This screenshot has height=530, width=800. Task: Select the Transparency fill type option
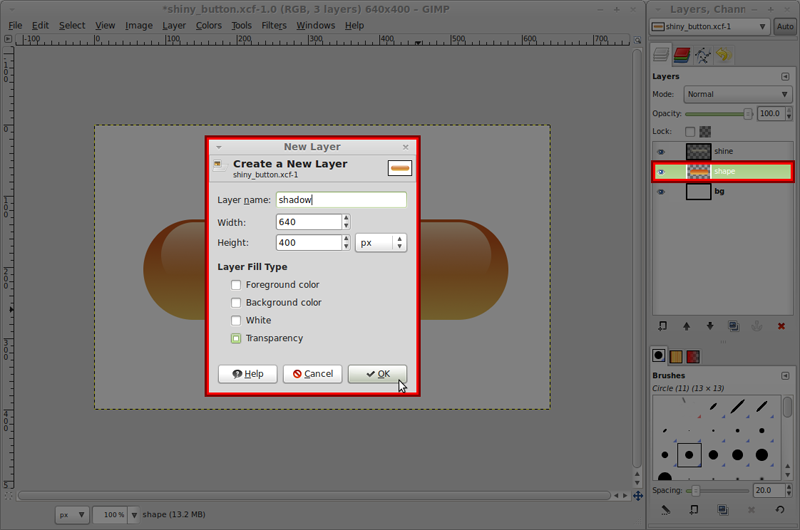click(x=236, y=338)
